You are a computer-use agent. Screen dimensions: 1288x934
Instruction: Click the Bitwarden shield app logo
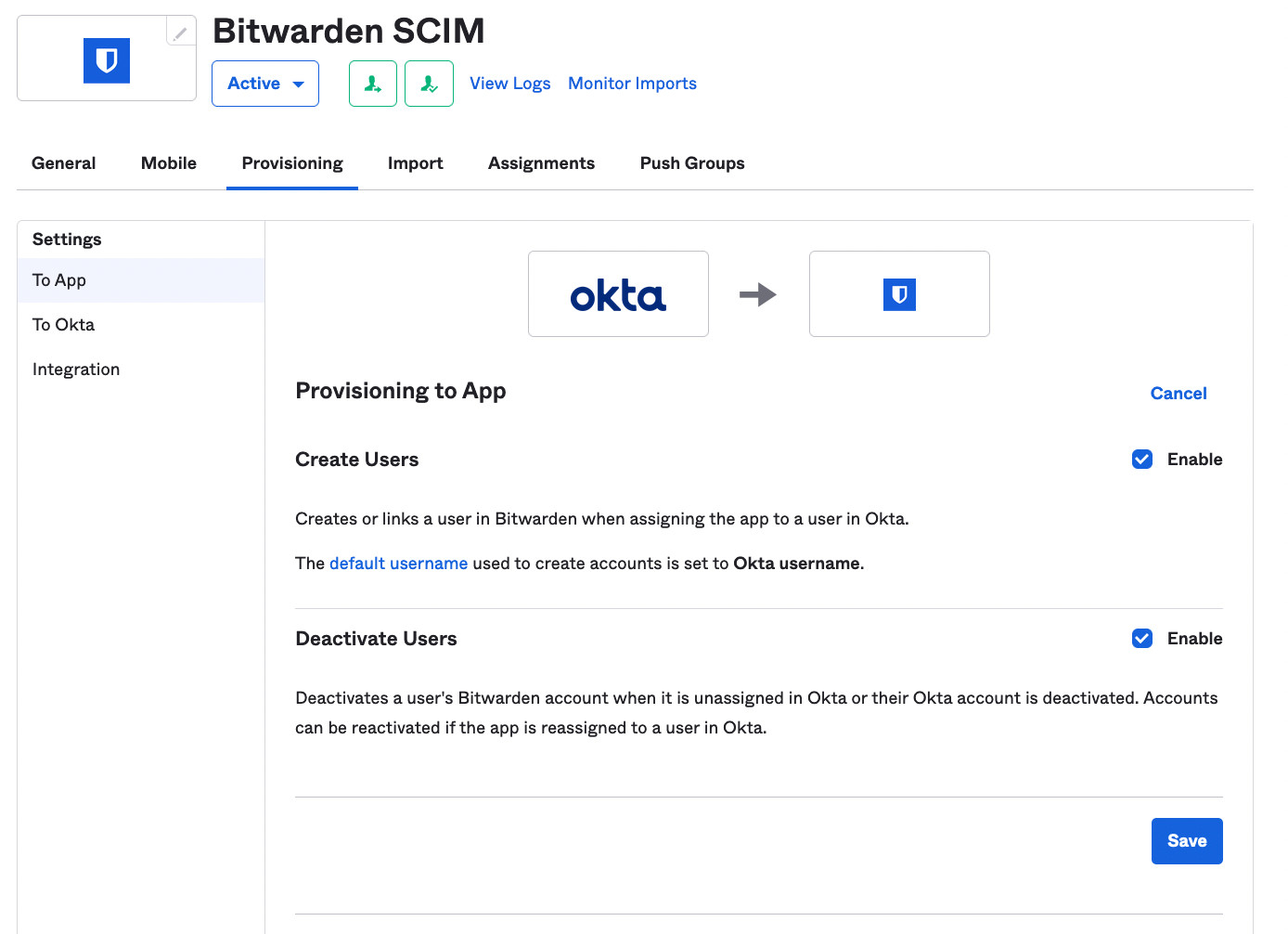pyautogui.click(x=107, y=61)
